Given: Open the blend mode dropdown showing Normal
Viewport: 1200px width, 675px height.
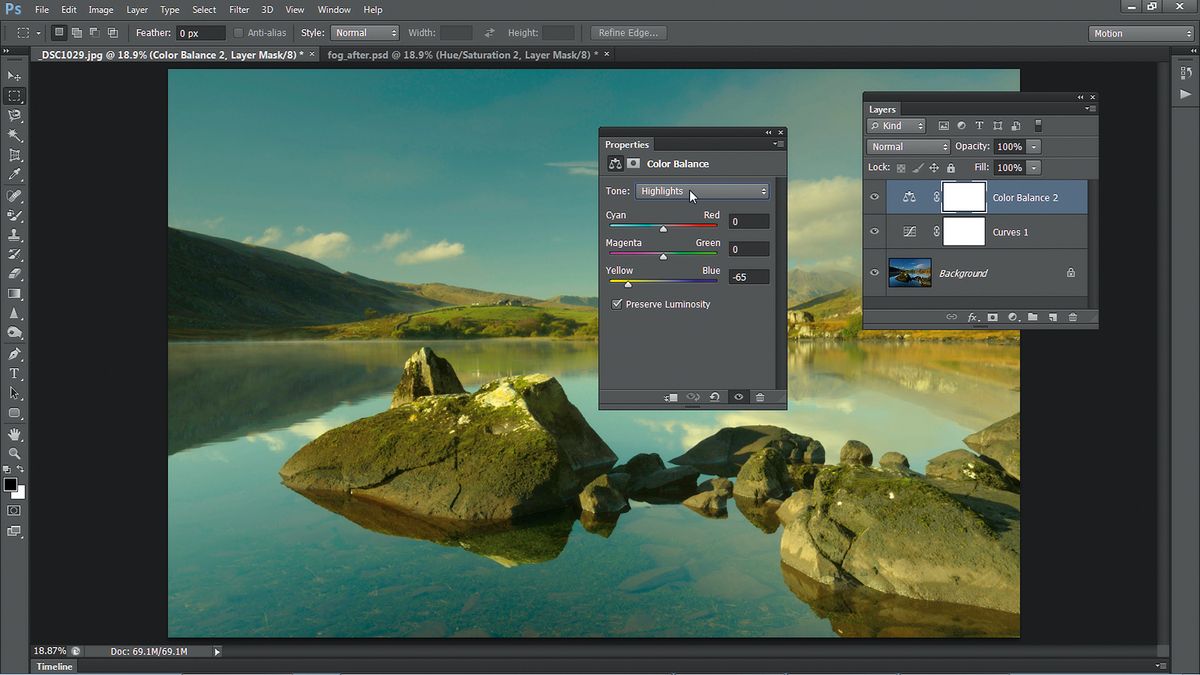Looking at the screenshot, I should tap(907, 146).
